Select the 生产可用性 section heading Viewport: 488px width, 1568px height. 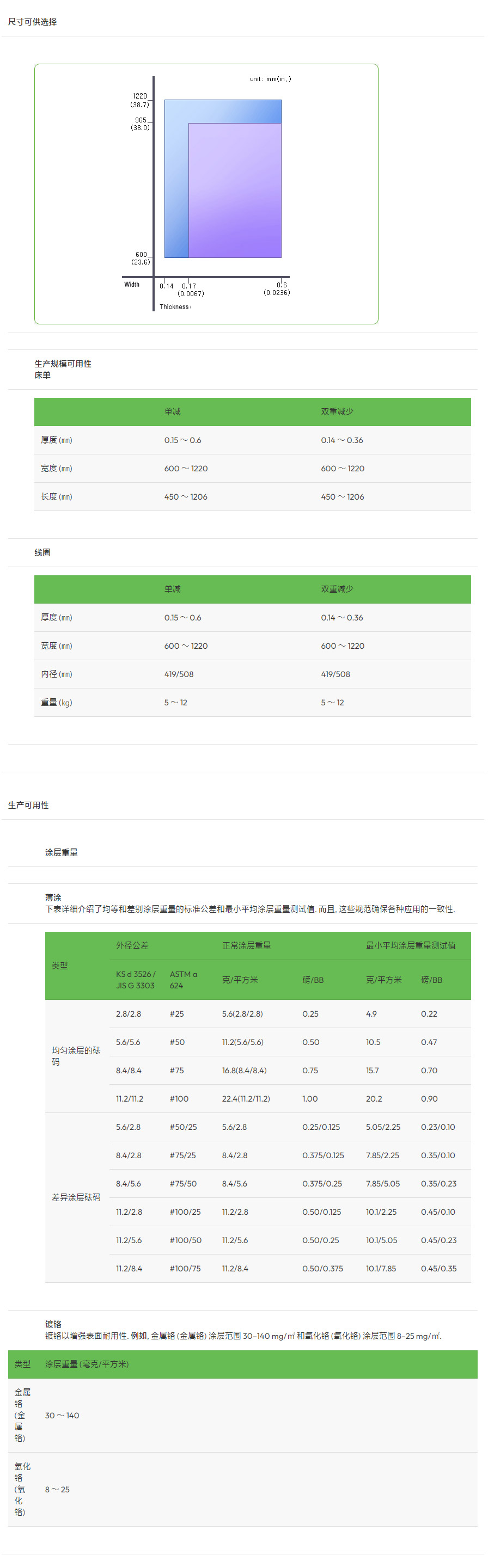pos(29,805)
